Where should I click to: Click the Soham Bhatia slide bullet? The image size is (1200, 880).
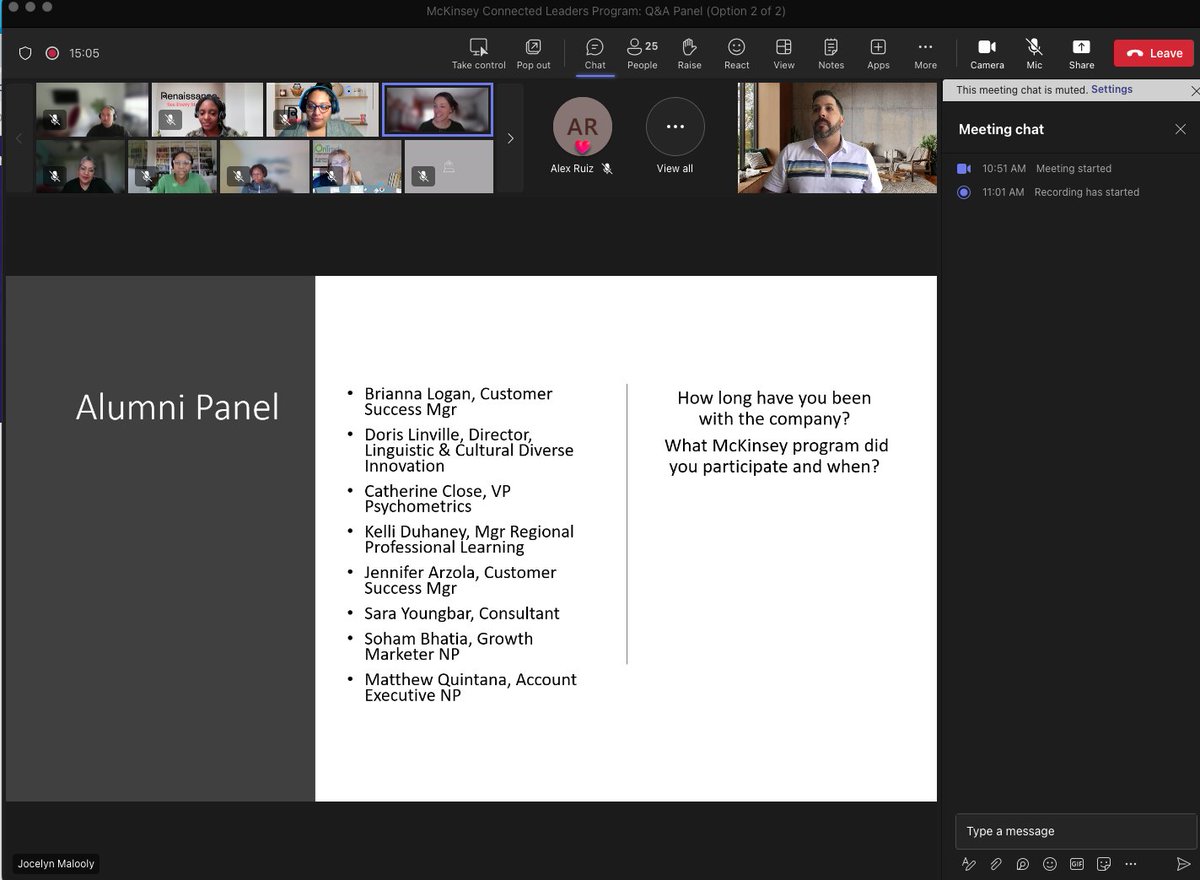[x=448, y=646]
